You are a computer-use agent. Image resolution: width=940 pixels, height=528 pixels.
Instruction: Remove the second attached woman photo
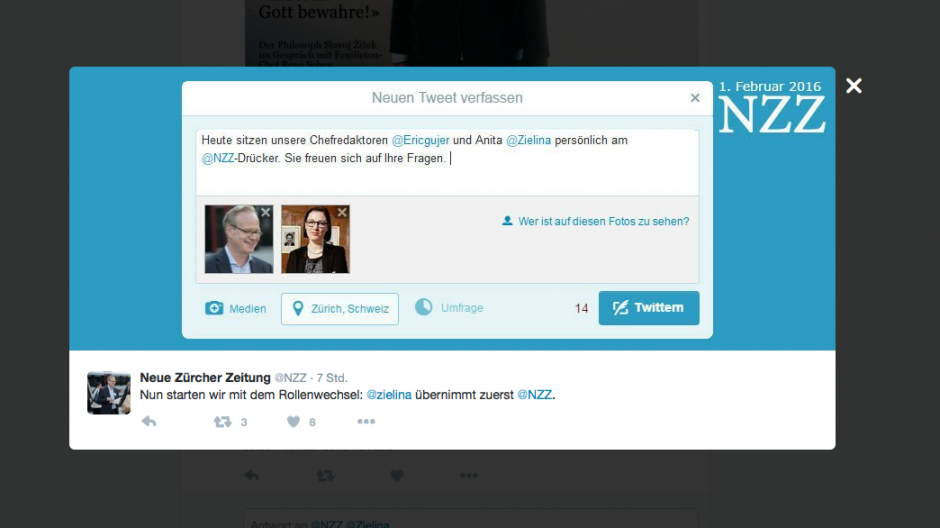pos(342,212)
